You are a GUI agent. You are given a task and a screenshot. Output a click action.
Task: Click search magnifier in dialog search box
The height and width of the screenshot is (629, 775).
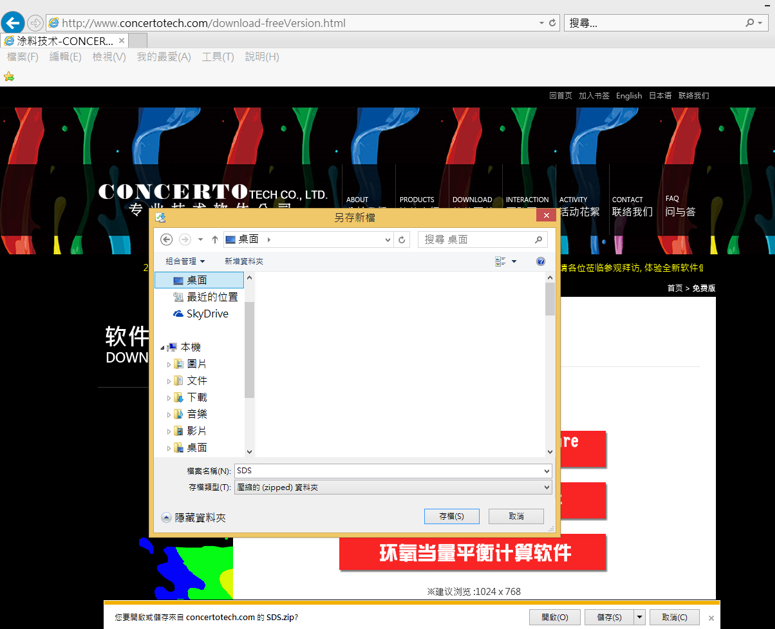point(539,240)
